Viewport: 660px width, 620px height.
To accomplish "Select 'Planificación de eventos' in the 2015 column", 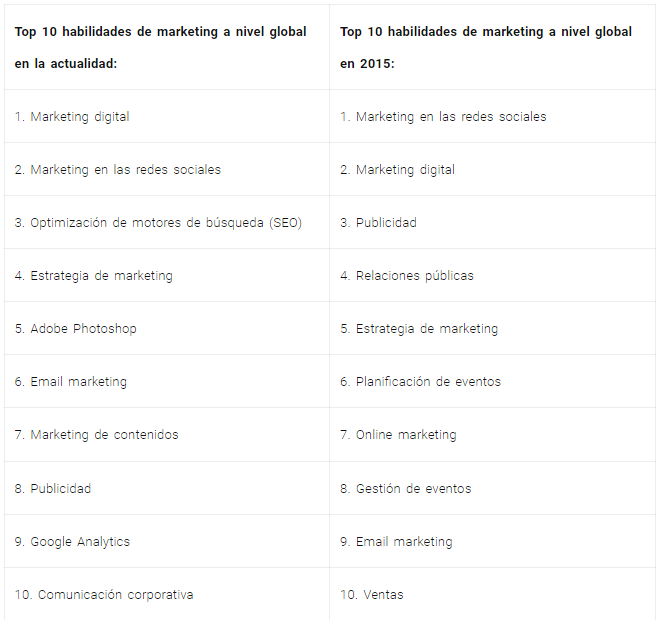I will point(492,381).
